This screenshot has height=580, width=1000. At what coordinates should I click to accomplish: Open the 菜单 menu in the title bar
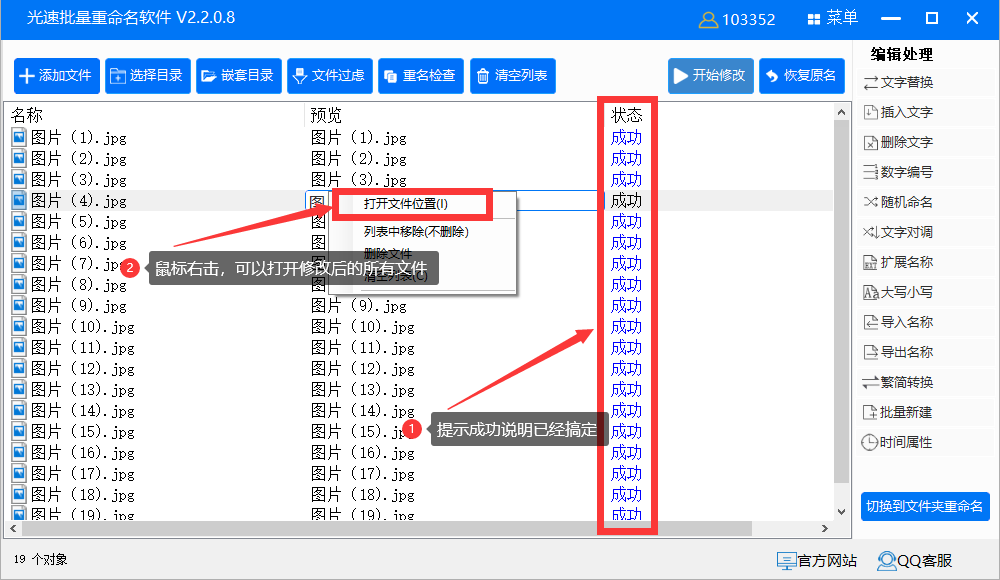(x=832, y=18)
